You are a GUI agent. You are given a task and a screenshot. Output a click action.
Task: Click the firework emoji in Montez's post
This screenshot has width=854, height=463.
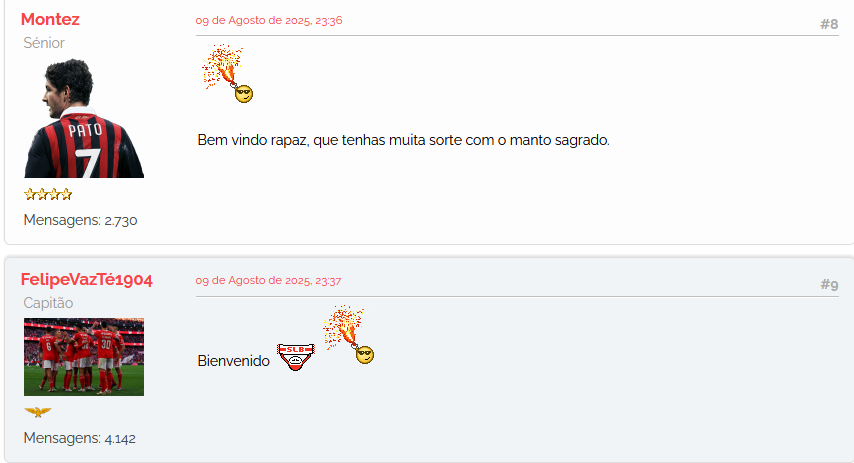(x=222, y=66)
